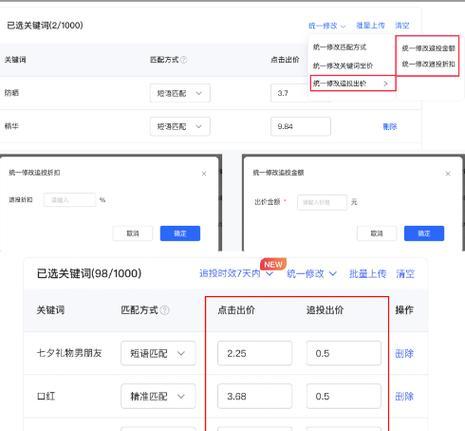This screenshot has height=431, width=465.
Task: Click 取消 in 统一修改追投折扣 dialog
Action: click(133, 233)
